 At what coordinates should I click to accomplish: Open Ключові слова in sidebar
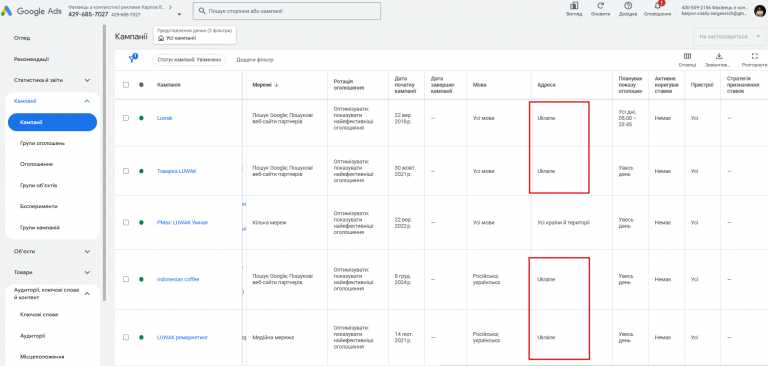39,315
